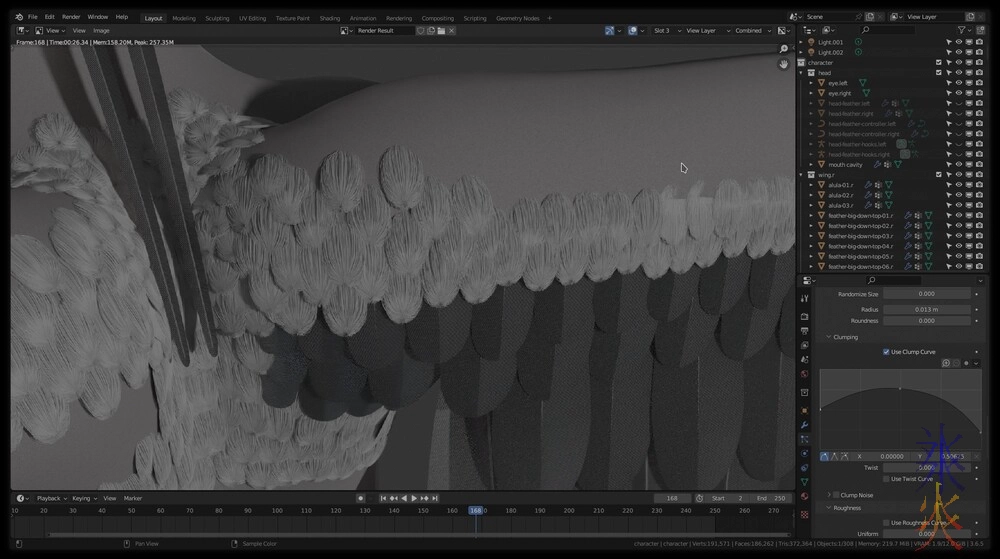Open the Tool properties tab icon

click(x=805, y=301)
